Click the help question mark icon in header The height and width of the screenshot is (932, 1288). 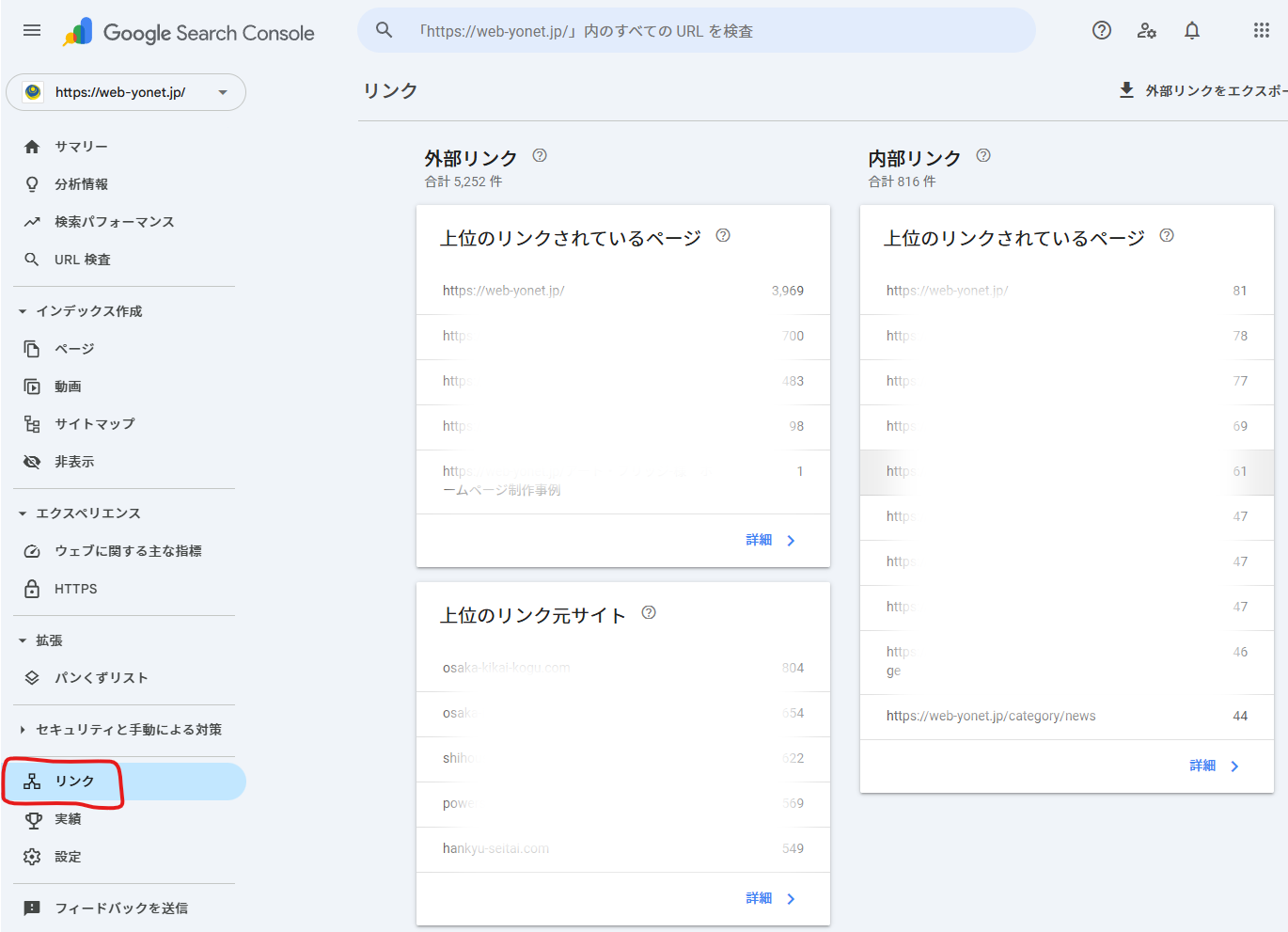click(x=1102, y=30)
